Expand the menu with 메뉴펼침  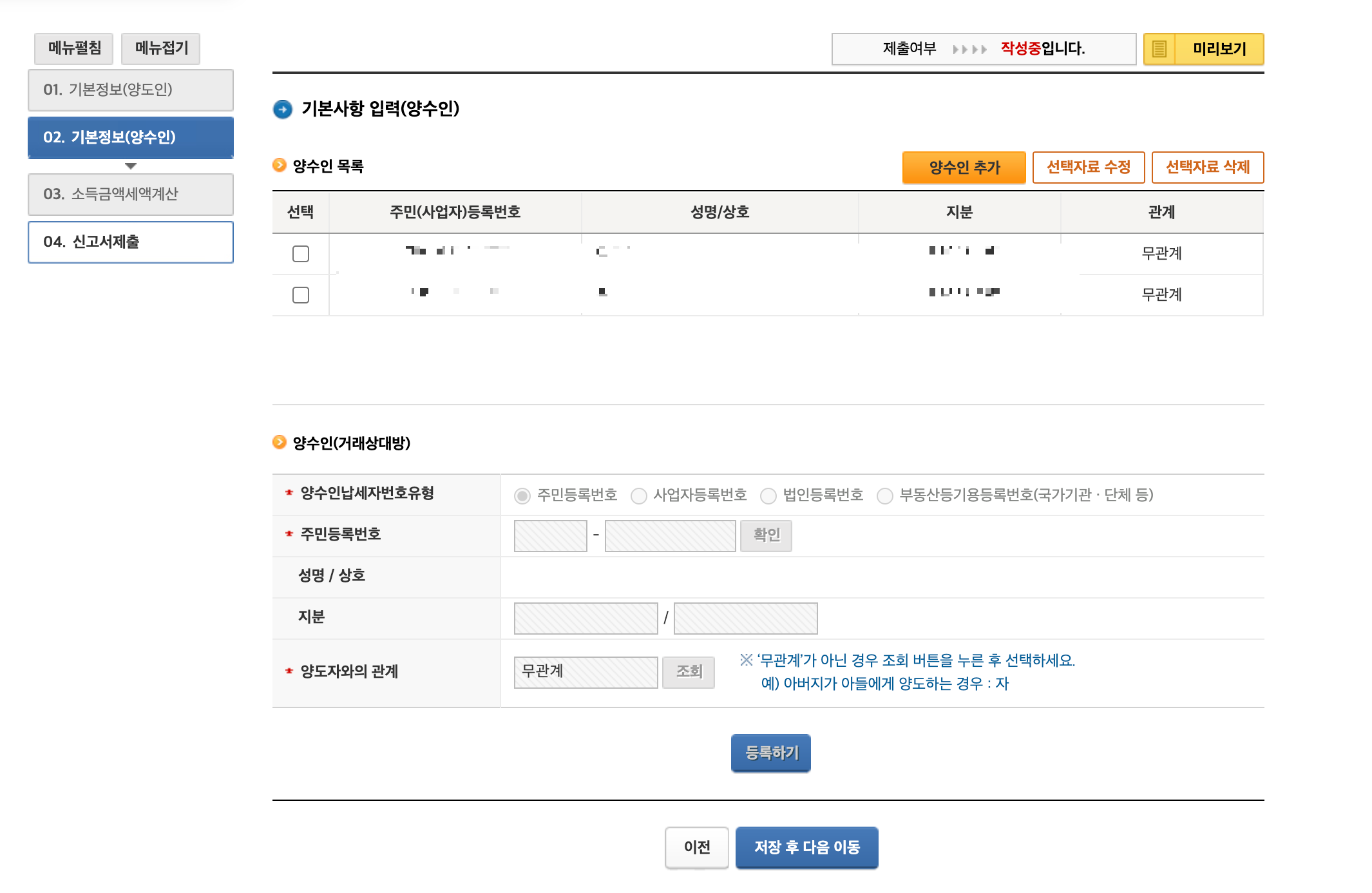point(74,48)
